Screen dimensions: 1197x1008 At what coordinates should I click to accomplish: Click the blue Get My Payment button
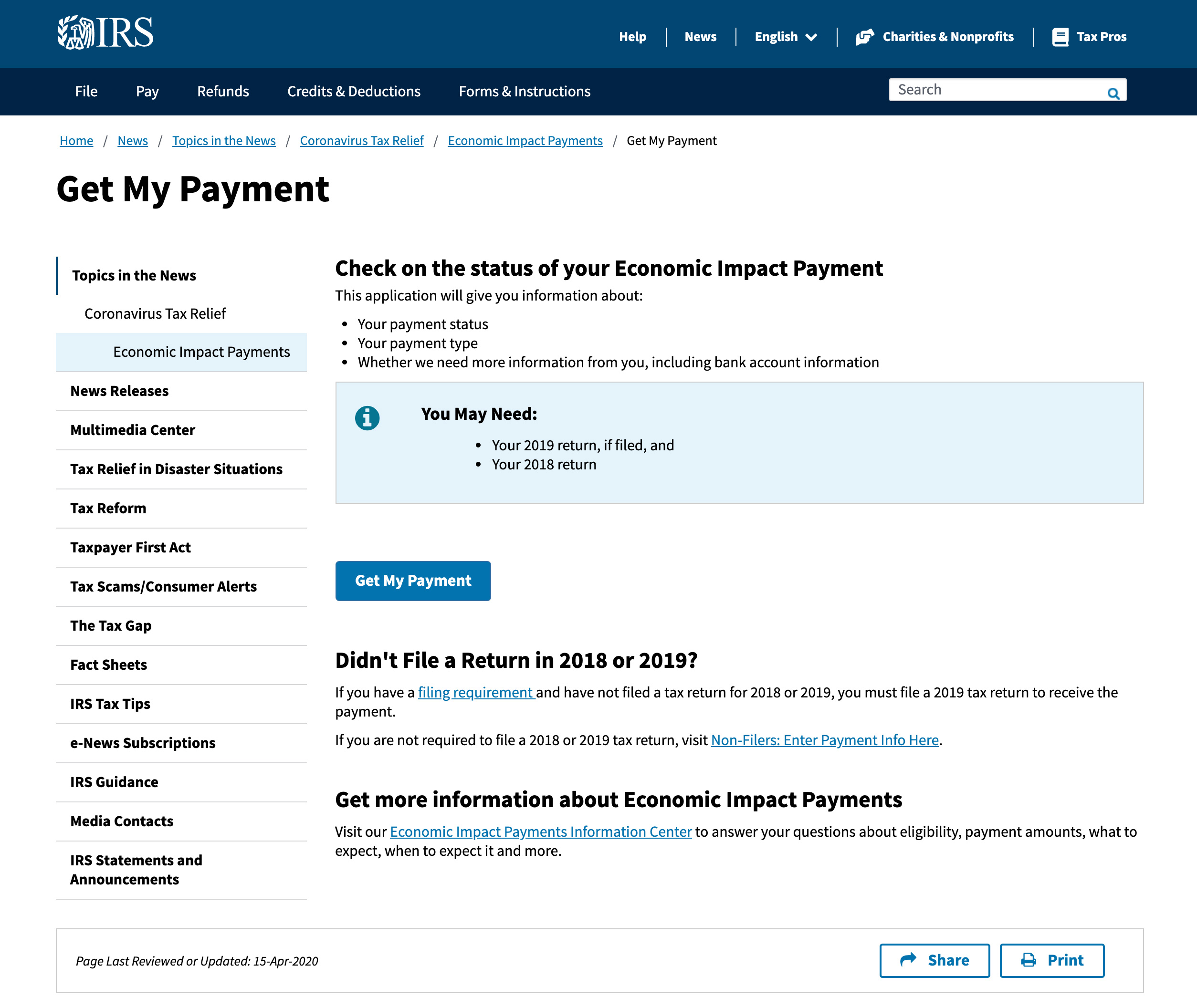[413, 581]
